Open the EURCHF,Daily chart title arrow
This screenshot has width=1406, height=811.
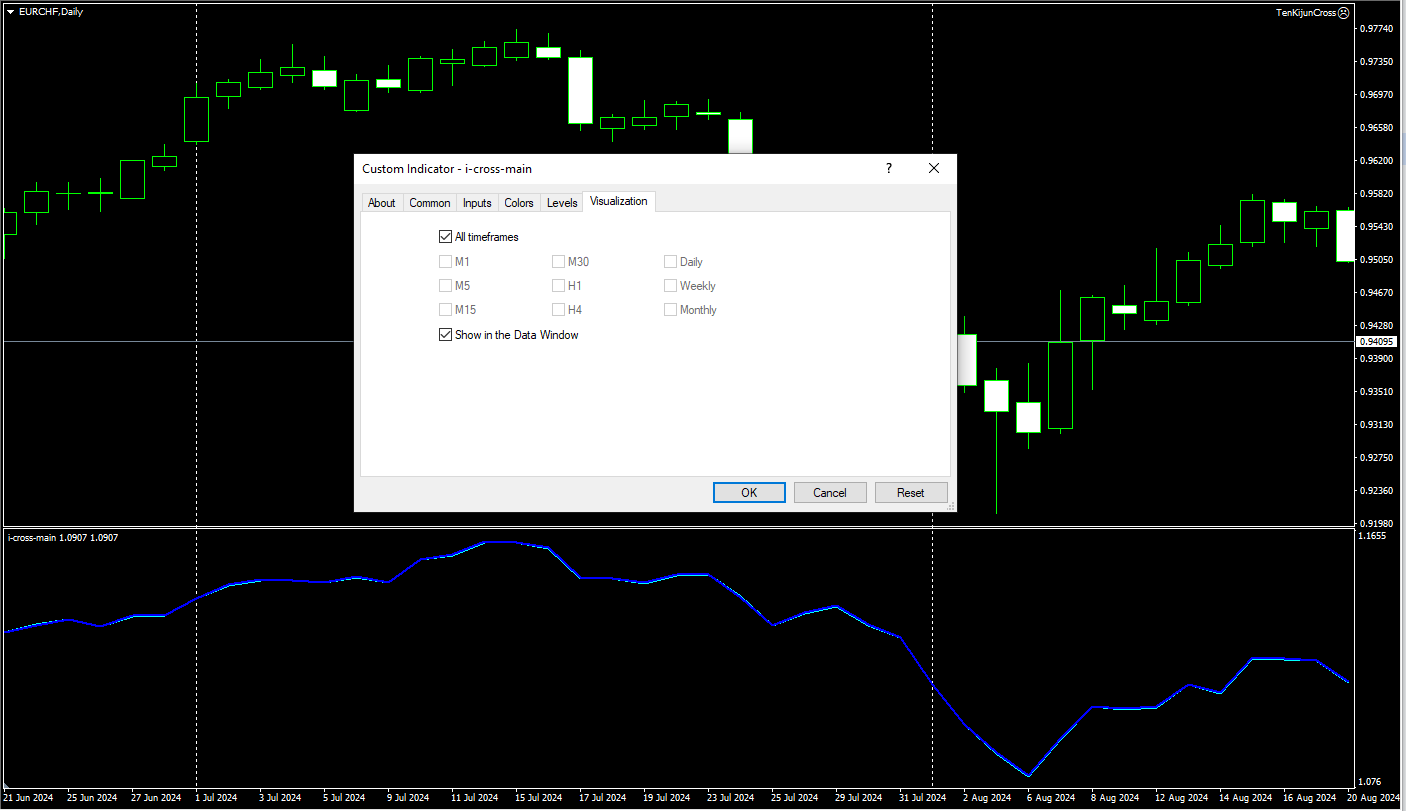tap(11, 12)
